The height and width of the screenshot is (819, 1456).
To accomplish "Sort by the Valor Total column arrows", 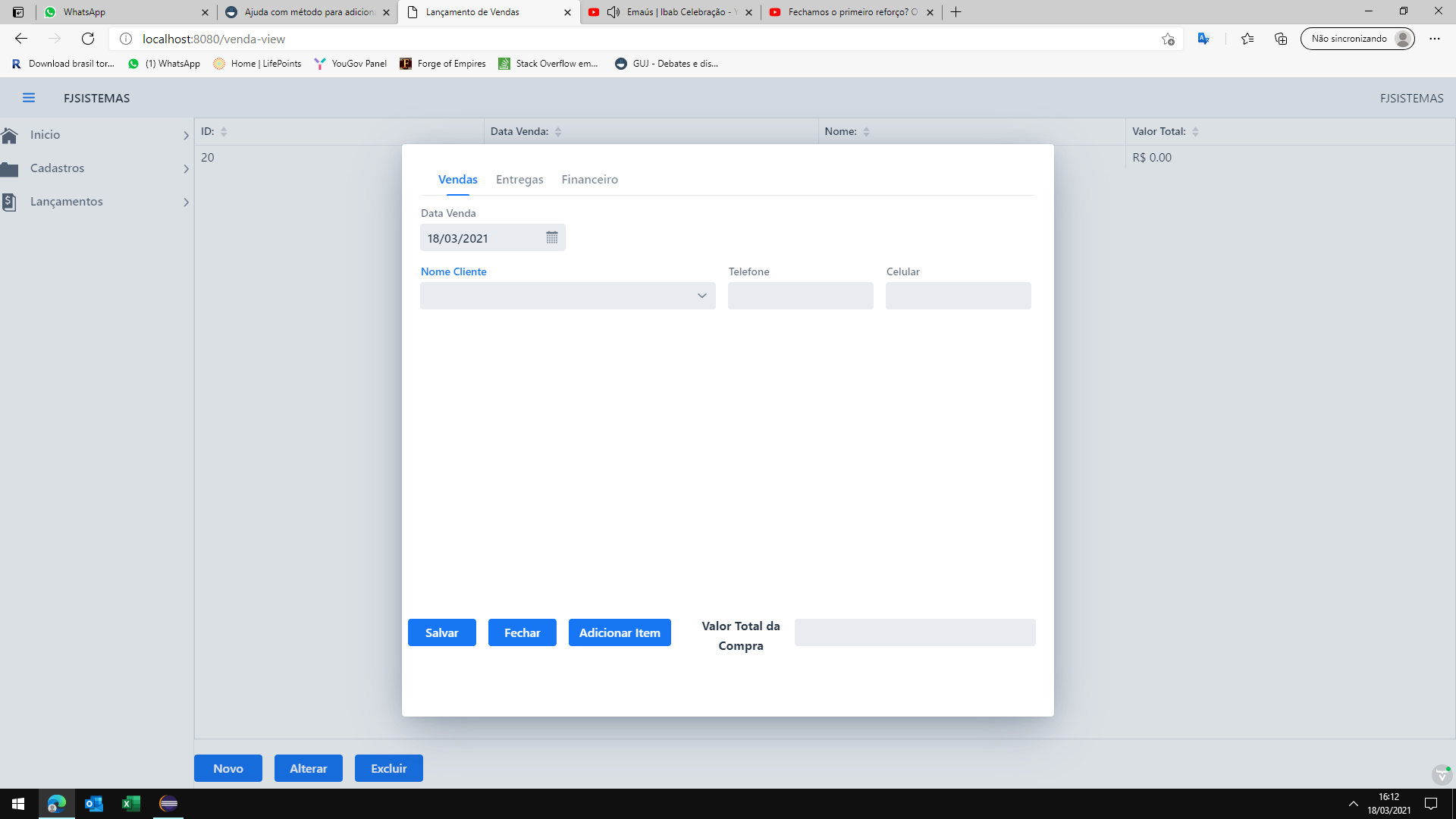I will point(1195,132).
